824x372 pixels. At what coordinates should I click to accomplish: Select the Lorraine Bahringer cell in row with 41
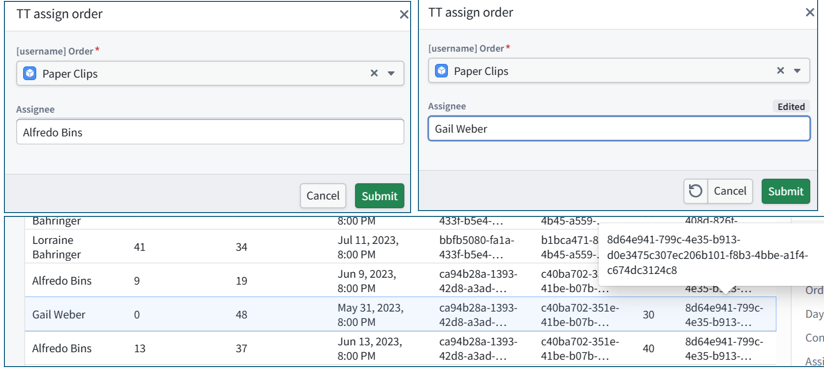(57, 247)
